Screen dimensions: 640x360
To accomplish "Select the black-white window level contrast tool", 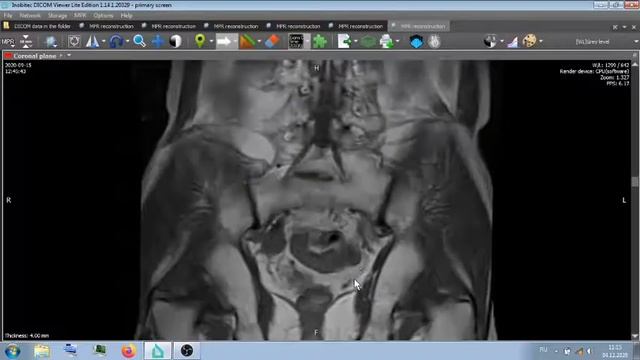I will tap(176, 41).
